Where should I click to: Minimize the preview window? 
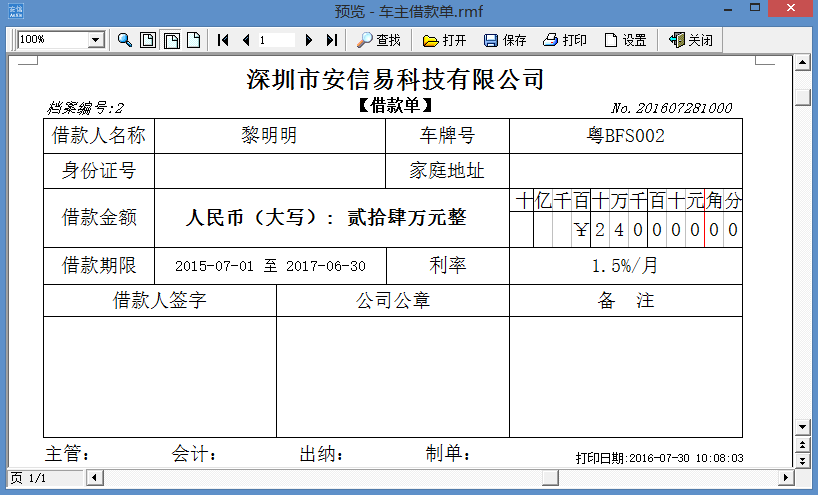click(x=728, y=9)
